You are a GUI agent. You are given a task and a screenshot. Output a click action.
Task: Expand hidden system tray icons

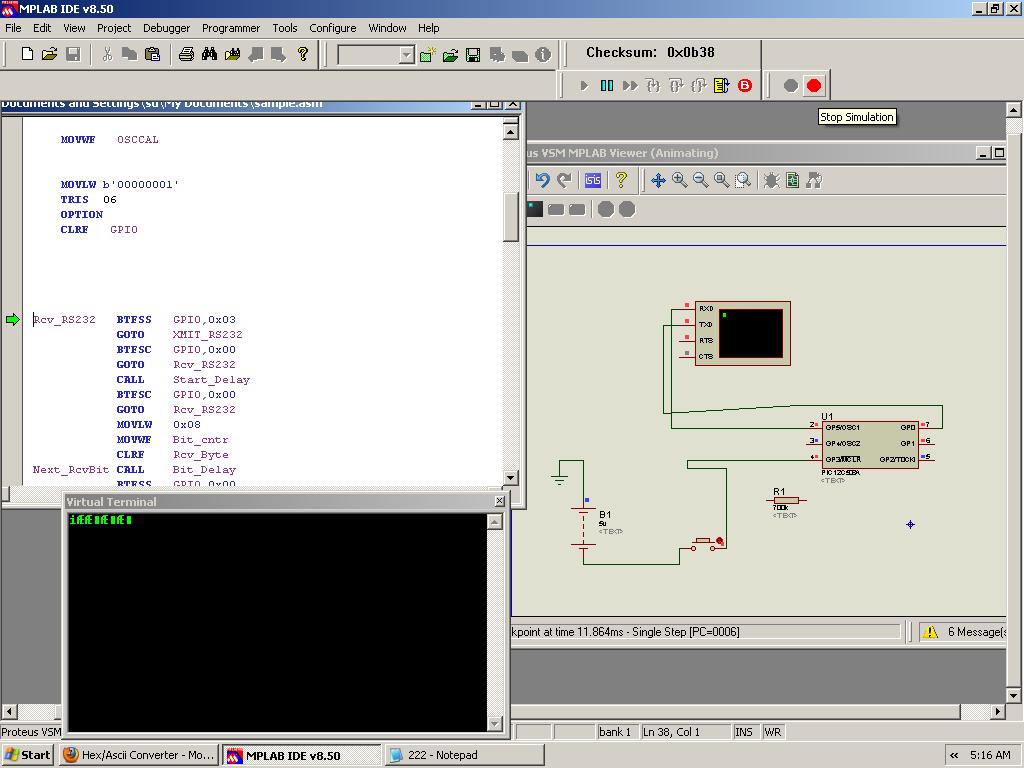[954, 756]
